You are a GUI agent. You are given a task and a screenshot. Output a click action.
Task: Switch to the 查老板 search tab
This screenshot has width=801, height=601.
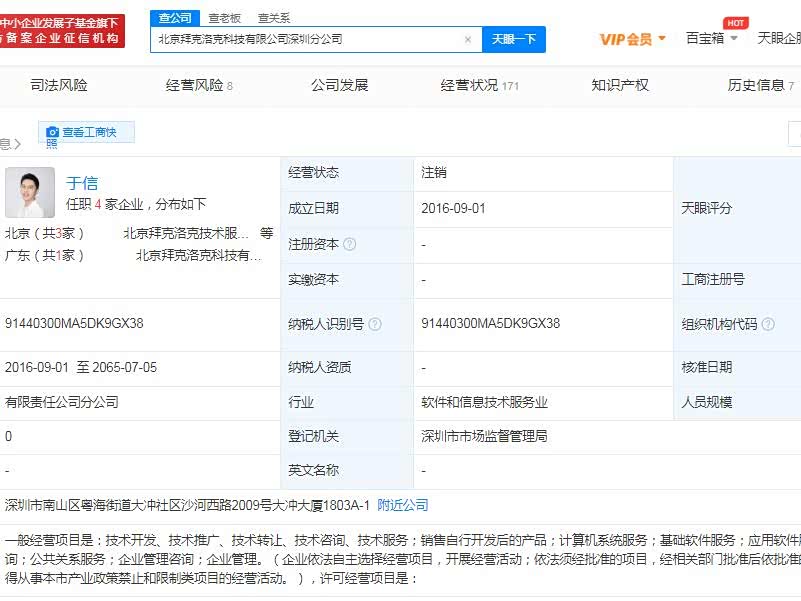225,18
